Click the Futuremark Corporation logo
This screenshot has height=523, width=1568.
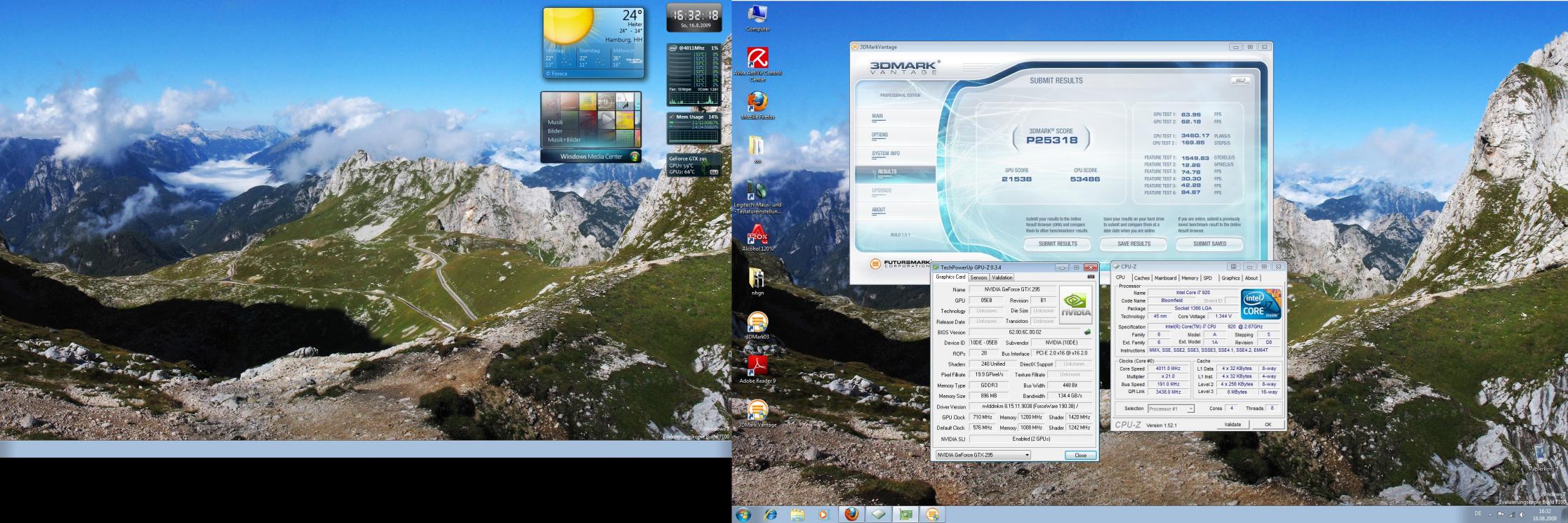click(901, 264)
